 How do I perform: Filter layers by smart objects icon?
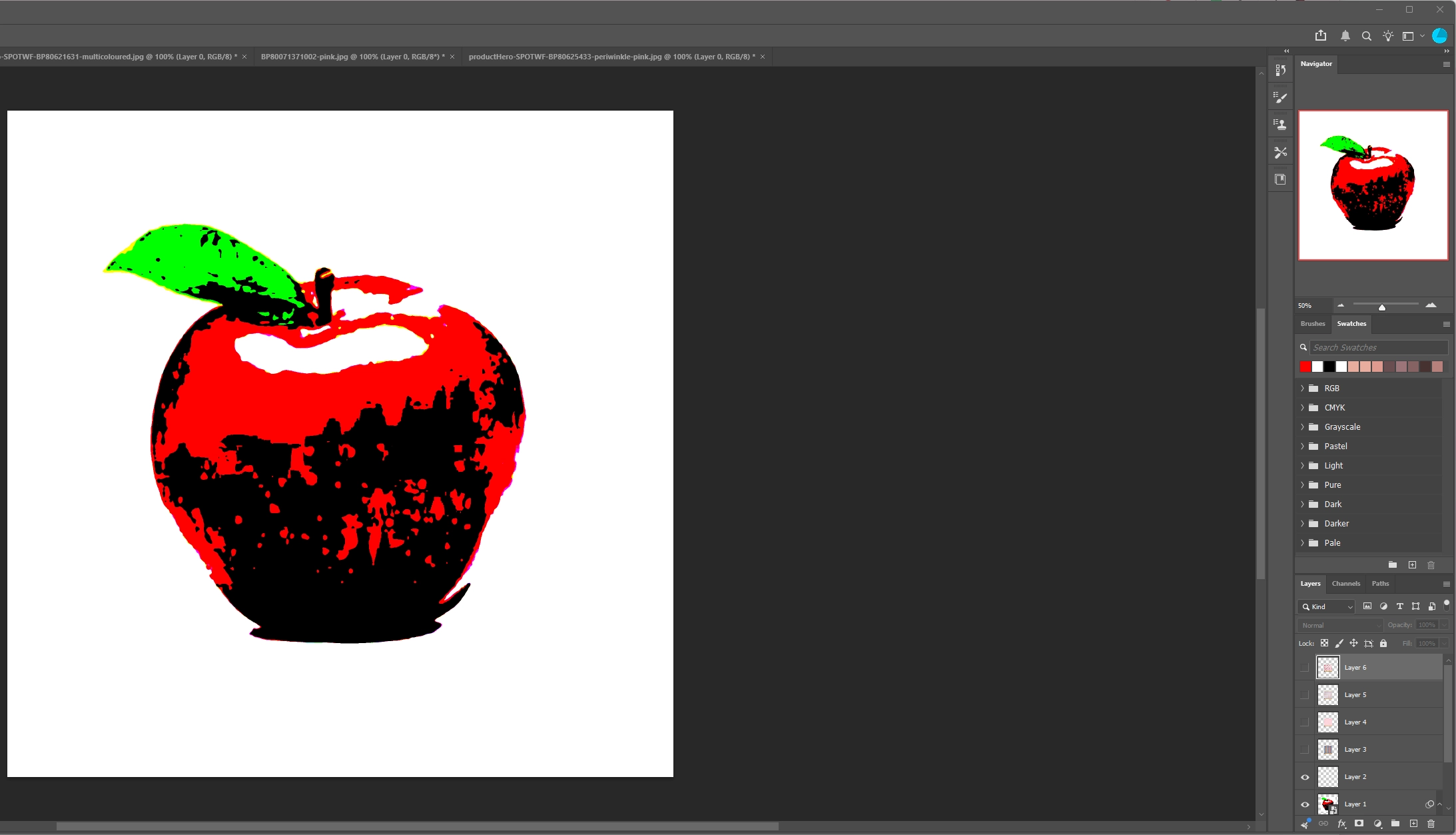1431,606
